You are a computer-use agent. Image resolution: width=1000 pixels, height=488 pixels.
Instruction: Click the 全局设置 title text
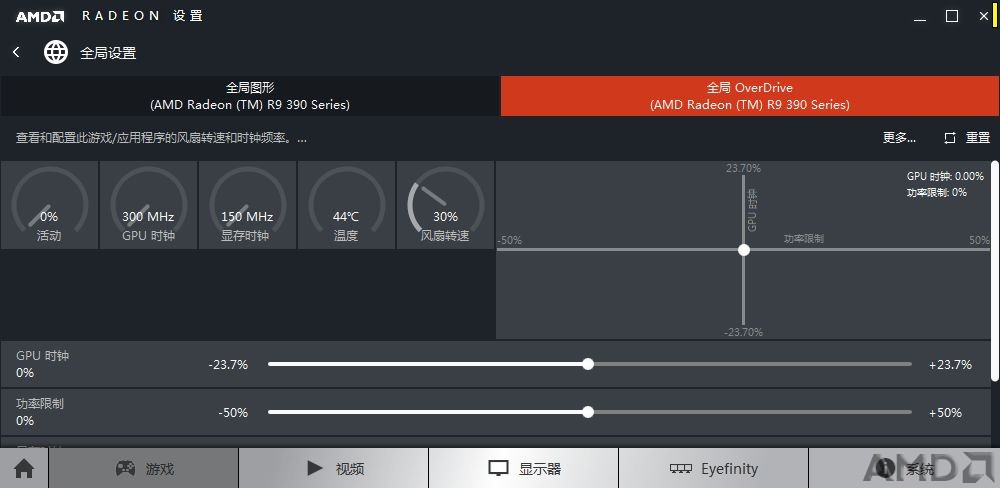pos(108,53)
